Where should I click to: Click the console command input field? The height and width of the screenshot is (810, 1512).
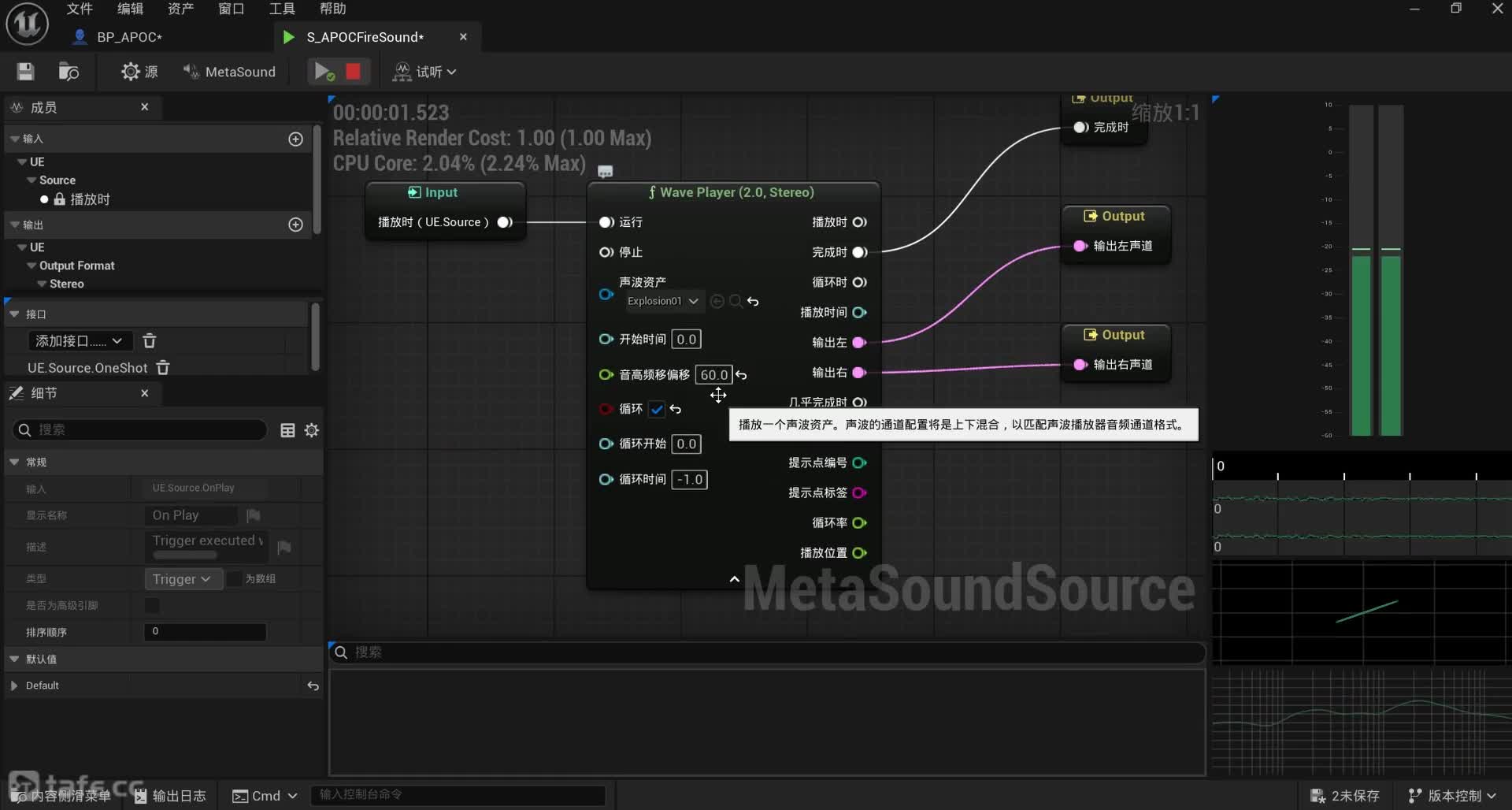(457, 795)
